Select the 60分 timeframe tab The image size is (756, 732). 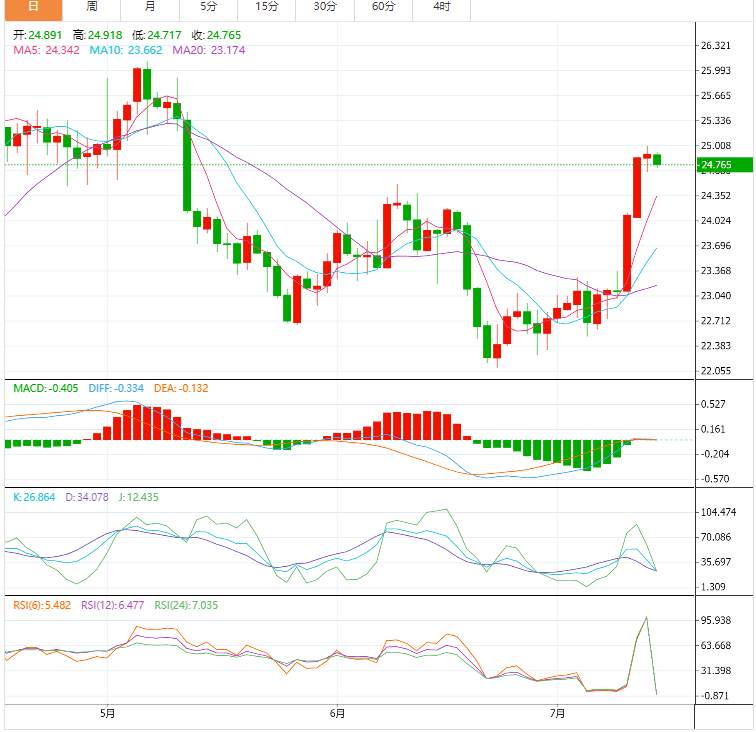coord(383,7)
